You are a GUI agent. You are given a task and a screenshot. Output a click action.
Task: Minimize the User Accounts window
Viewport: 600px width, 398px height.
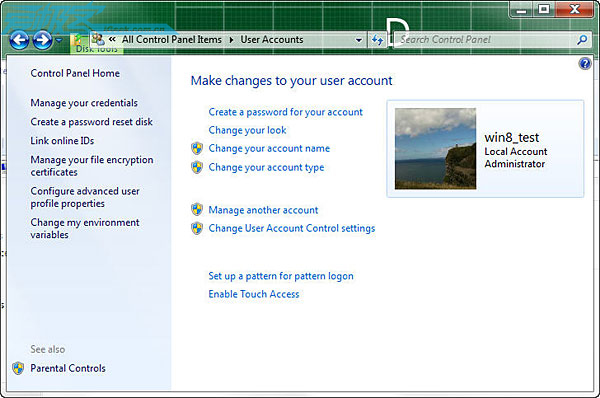tap(522, 10)
